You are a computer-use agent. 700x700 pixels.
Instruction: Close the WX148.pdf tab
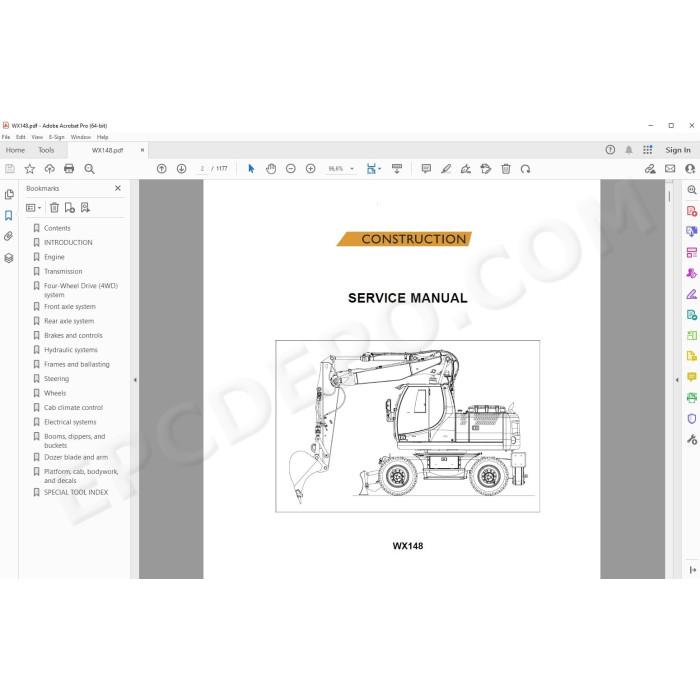point(142,150)
